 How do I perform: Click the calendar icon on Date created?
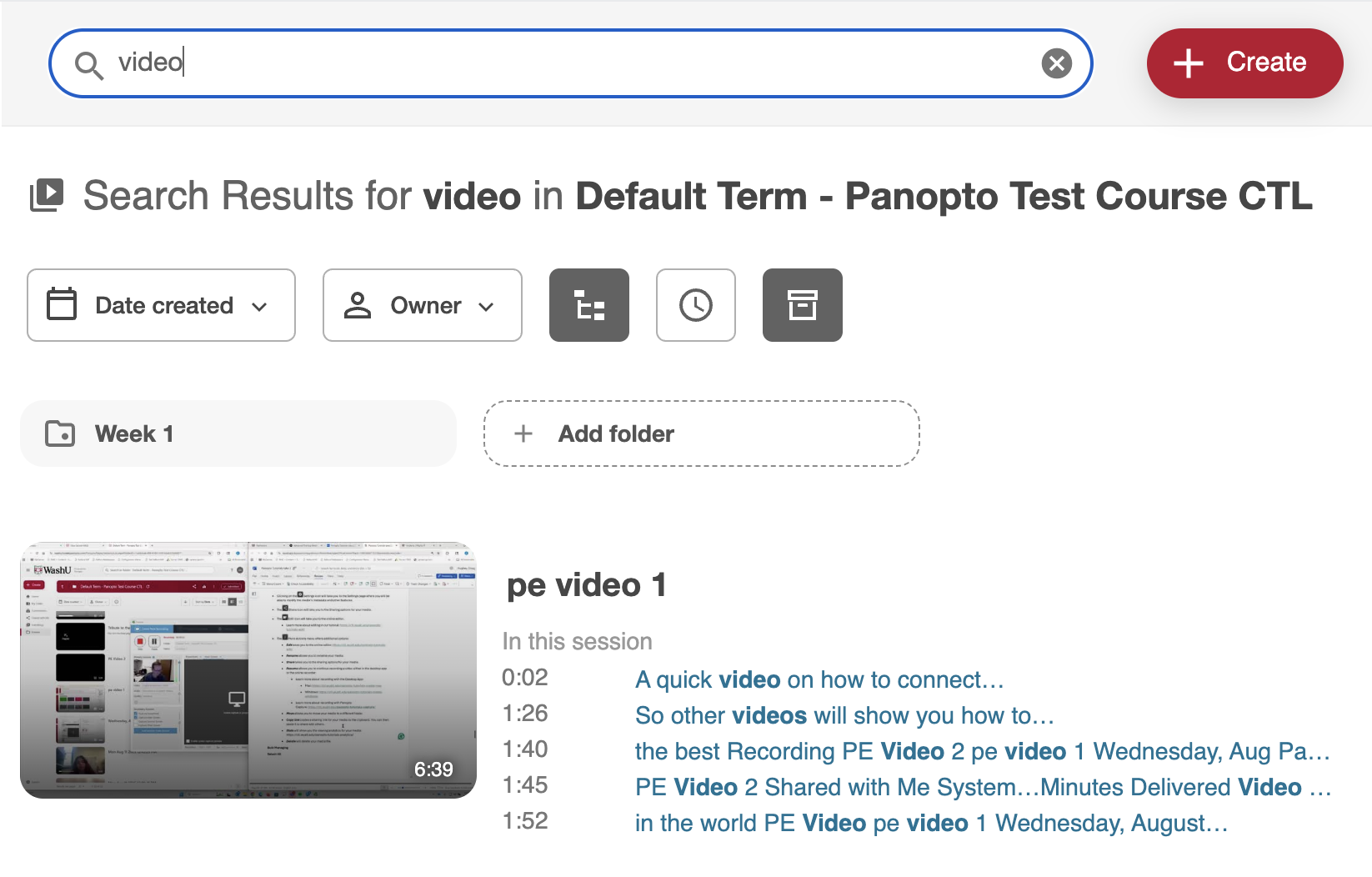(x=62, y=304)
